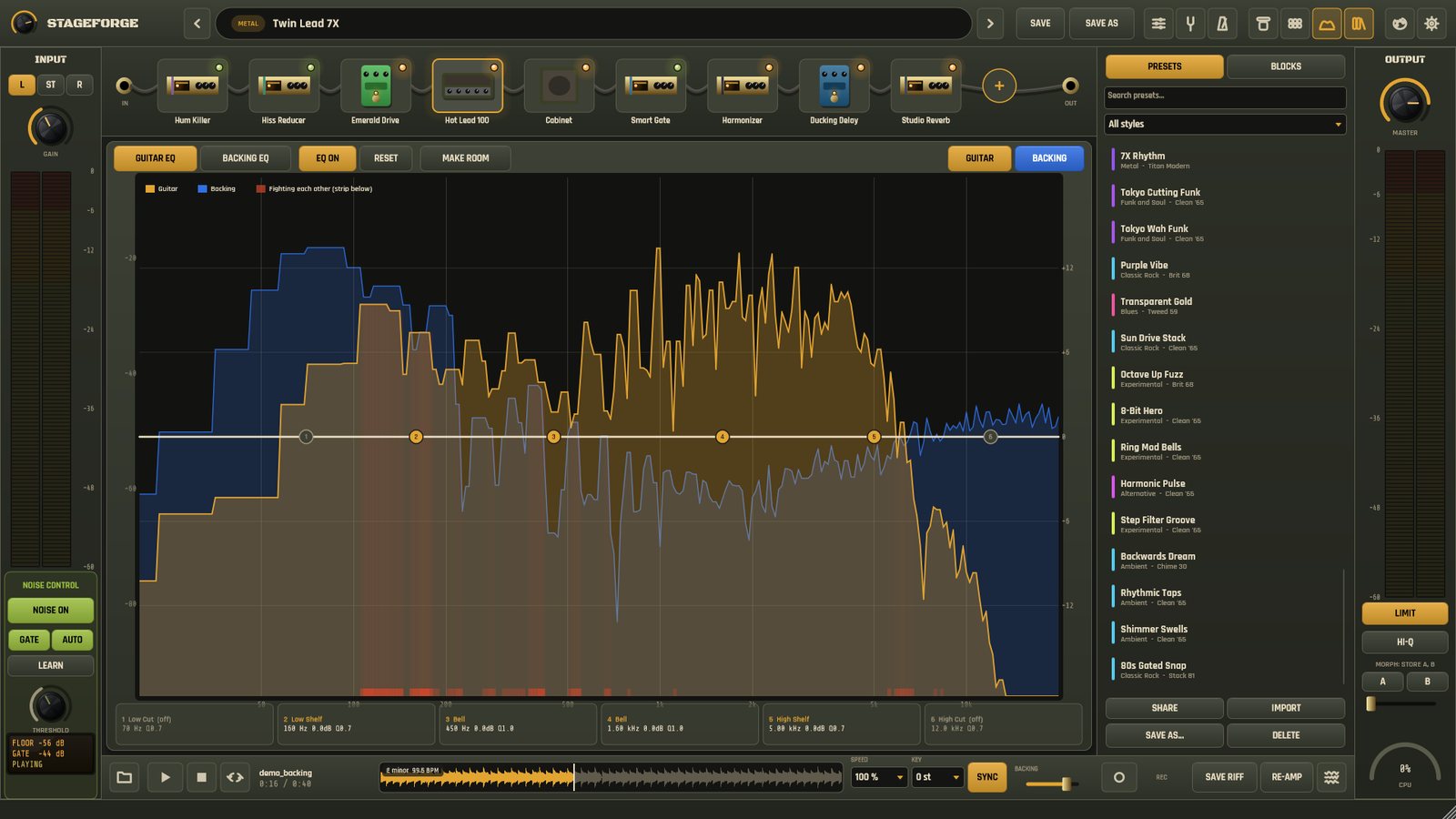Click the Search presets field
Screen dimensions: 1456x819
pyautogui.click(x=1225, y=96)
